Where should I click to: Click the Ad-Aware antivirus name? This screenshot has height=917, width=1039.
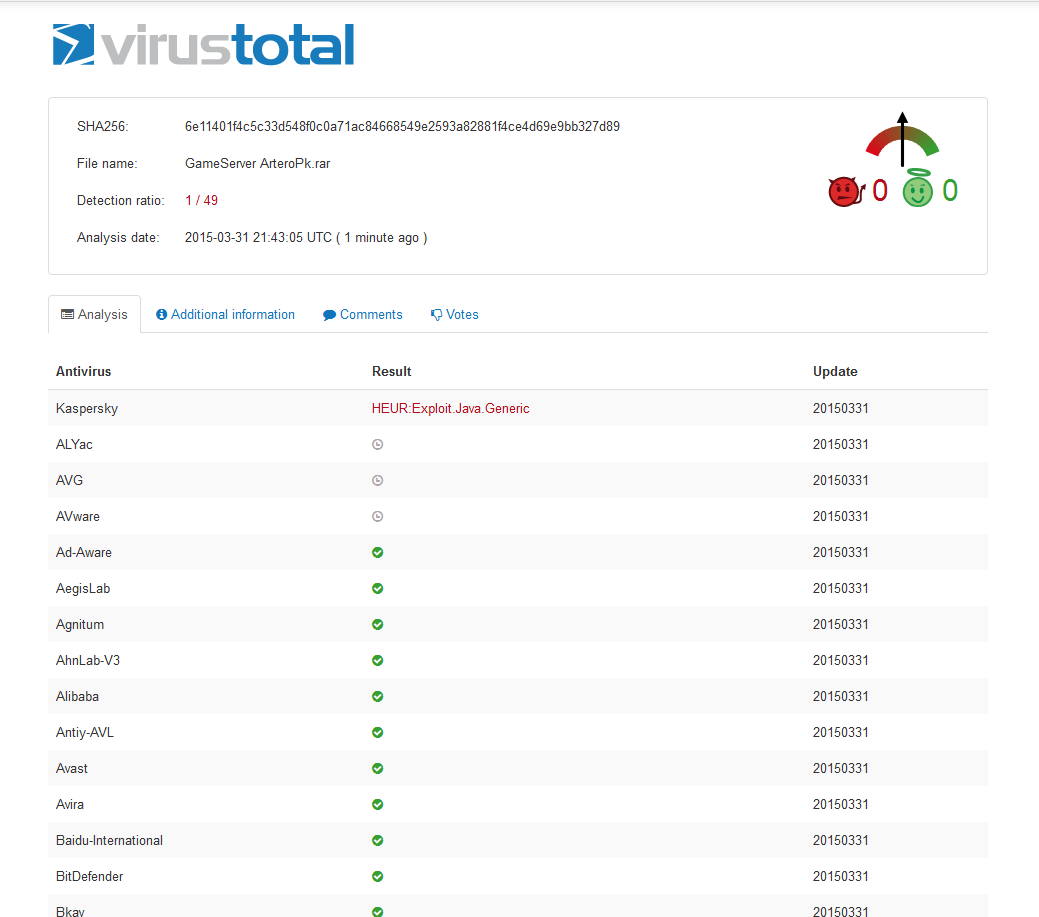coord(83,553)
